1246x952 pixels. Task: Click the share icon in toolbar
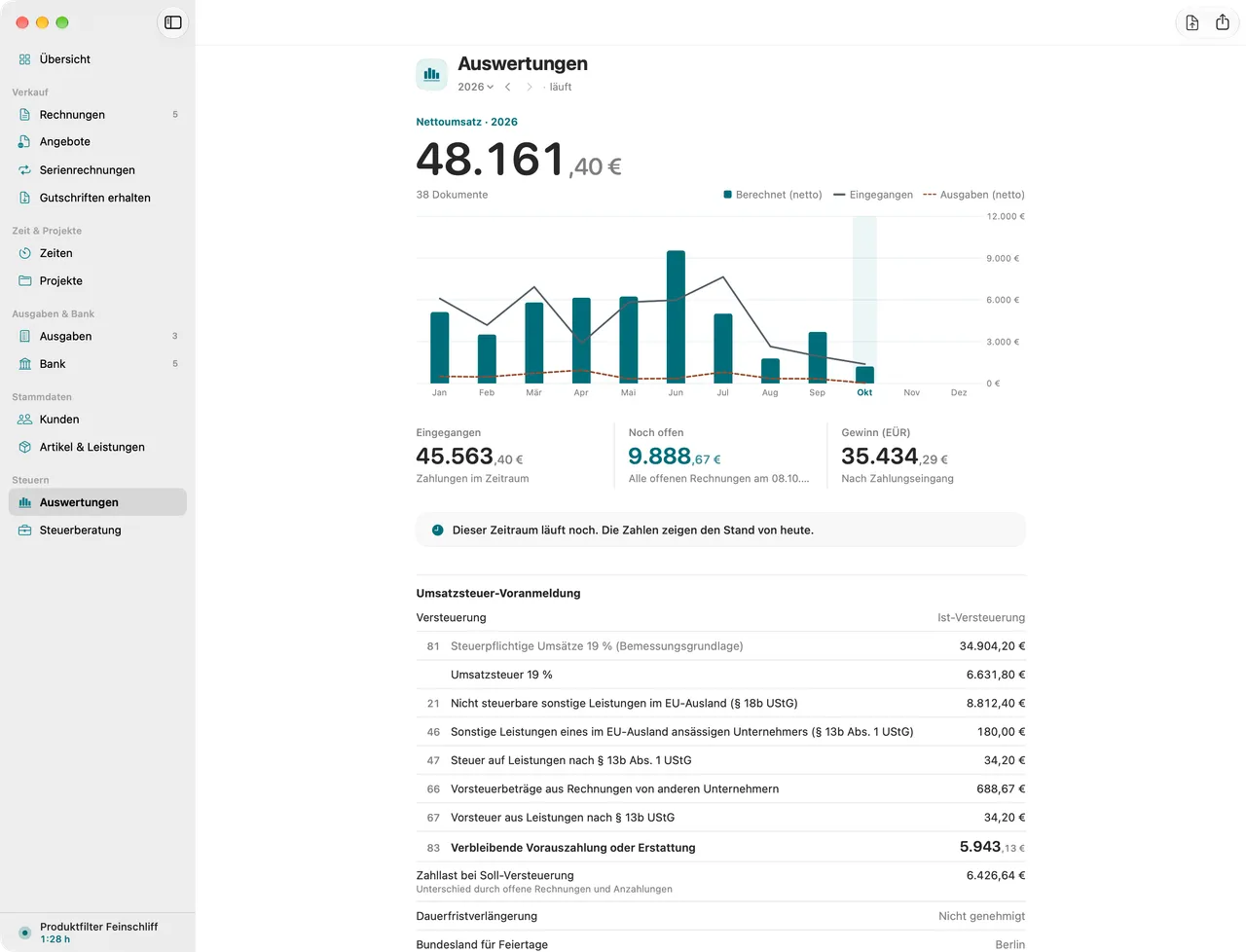pyautogui.click(x=1223, y=22)
